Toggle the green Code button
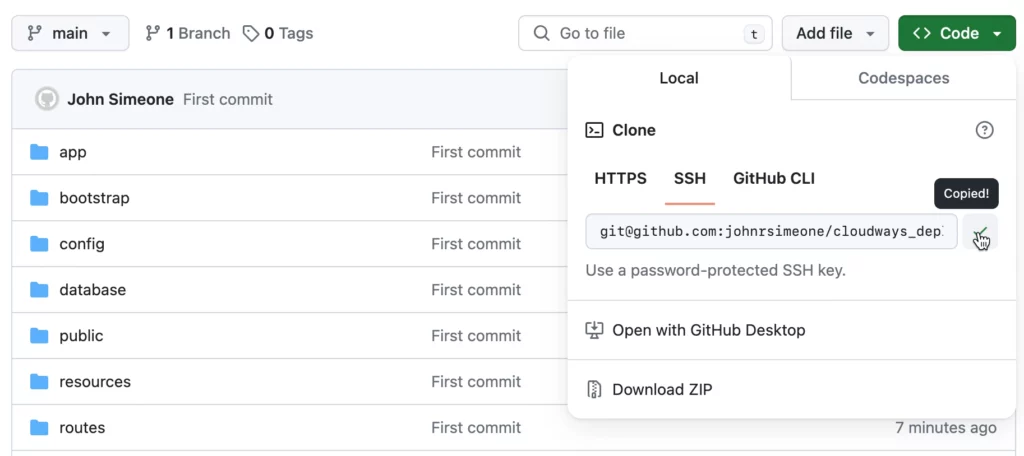This screenshot has width=1024, height=456. [x=957, y=33]
